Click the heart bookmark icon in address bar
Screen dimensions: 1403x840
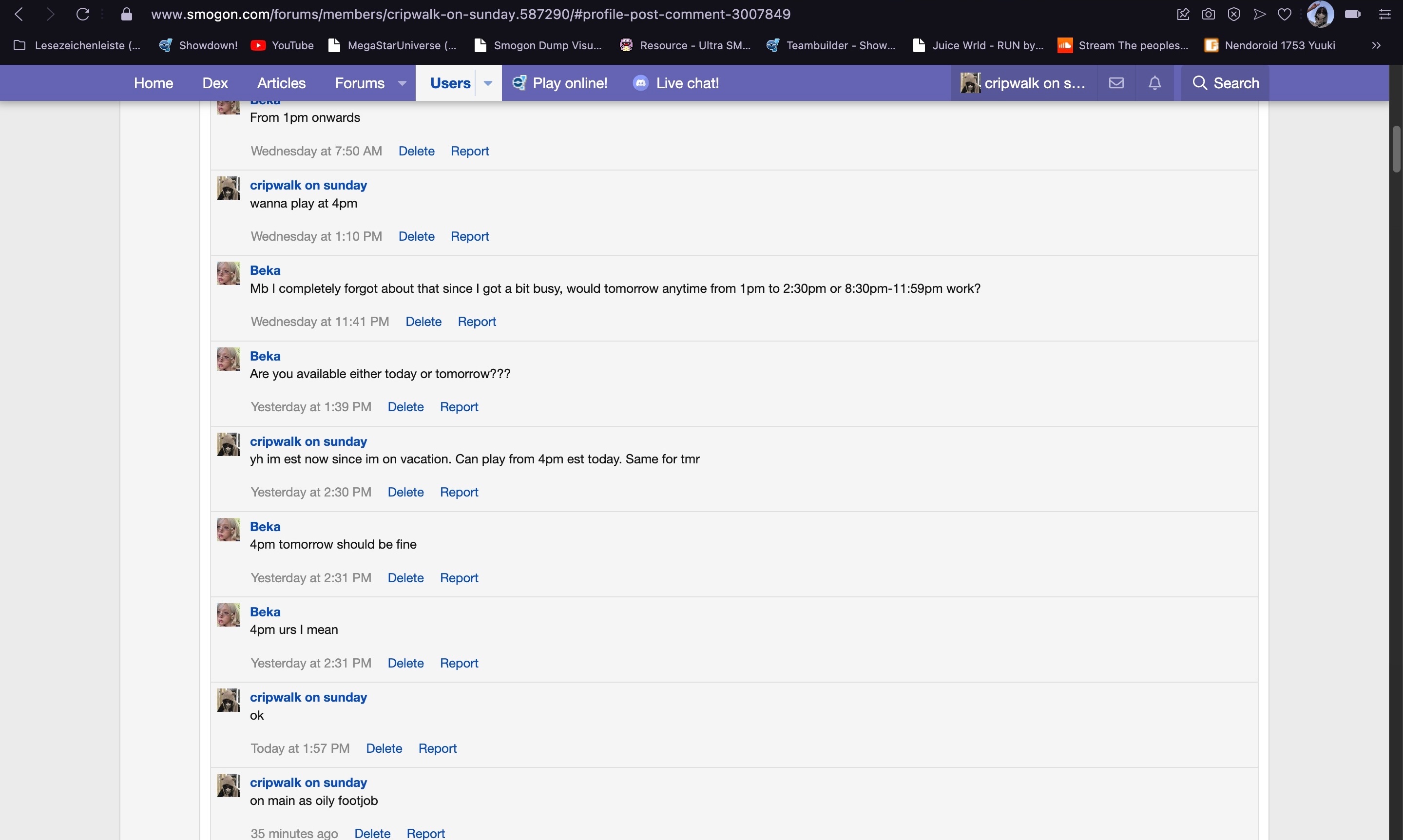point(1285,14)
